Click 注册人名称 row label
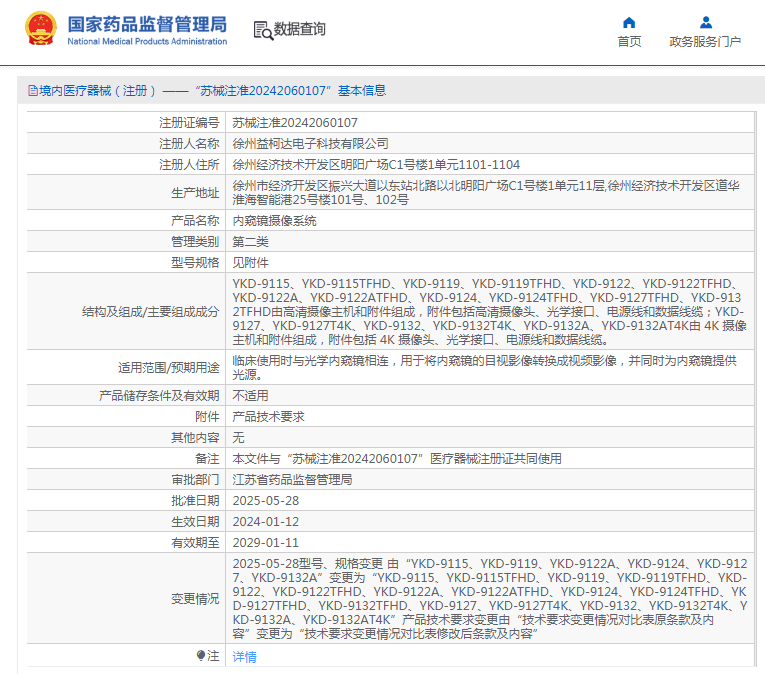Screen dimensions: 765x674 [189, 143]
